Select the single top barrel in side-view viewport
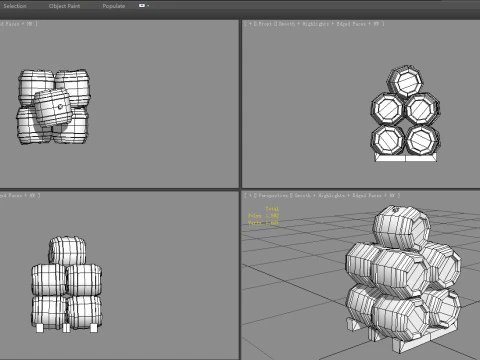This screenshot has width=480, height=360. pos(67,250)
